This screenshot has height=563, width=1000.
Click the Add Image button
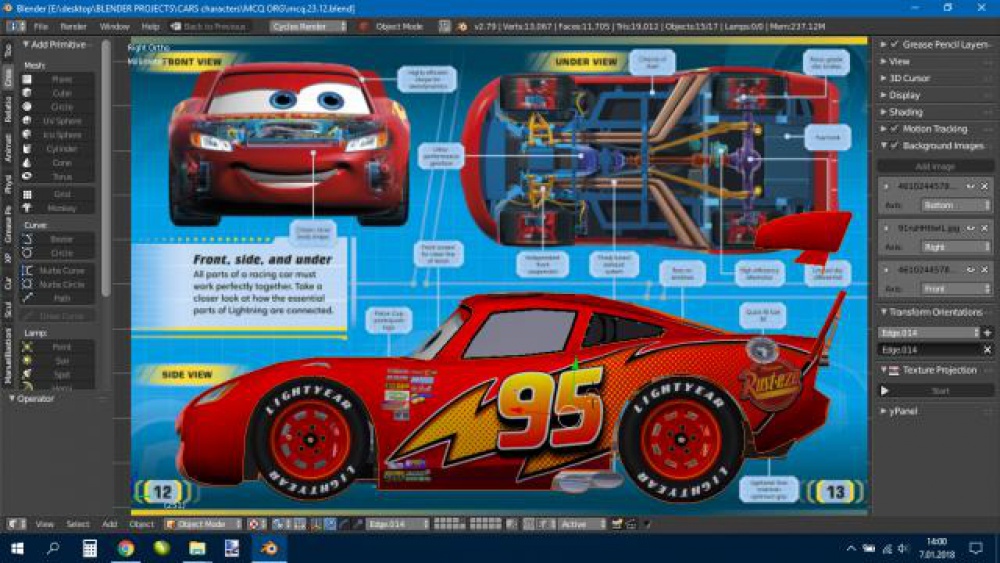(936, 166)
